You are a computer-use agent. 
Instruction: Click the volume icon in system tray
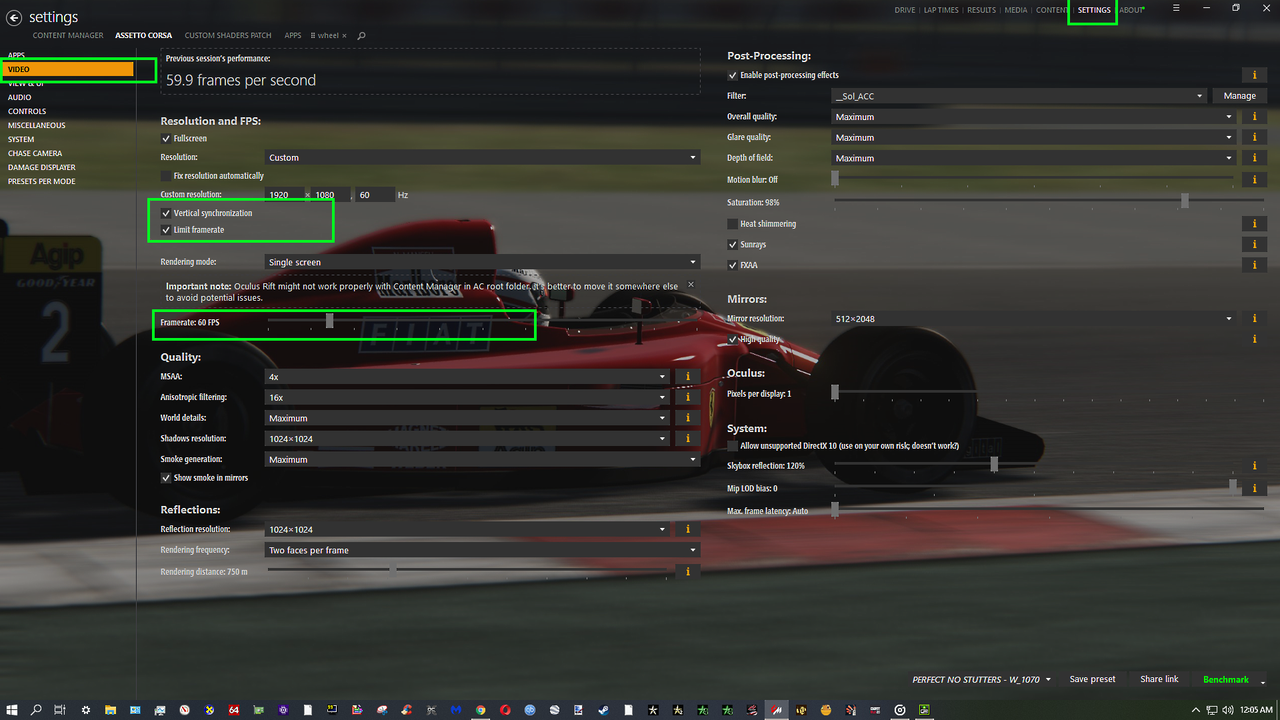[x=1227, y=709]
